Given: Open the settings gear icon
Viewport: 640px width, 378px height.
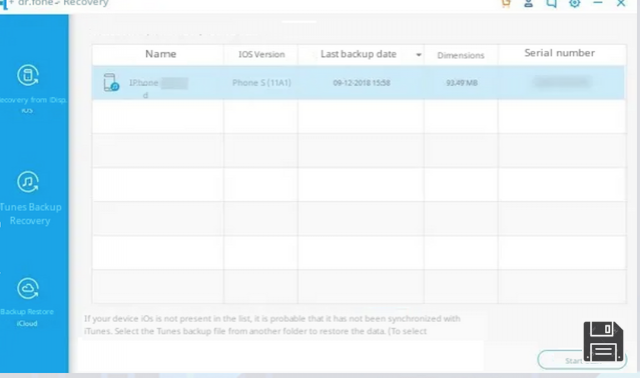Looking at the screenshot, I should (x=575, y=3).
